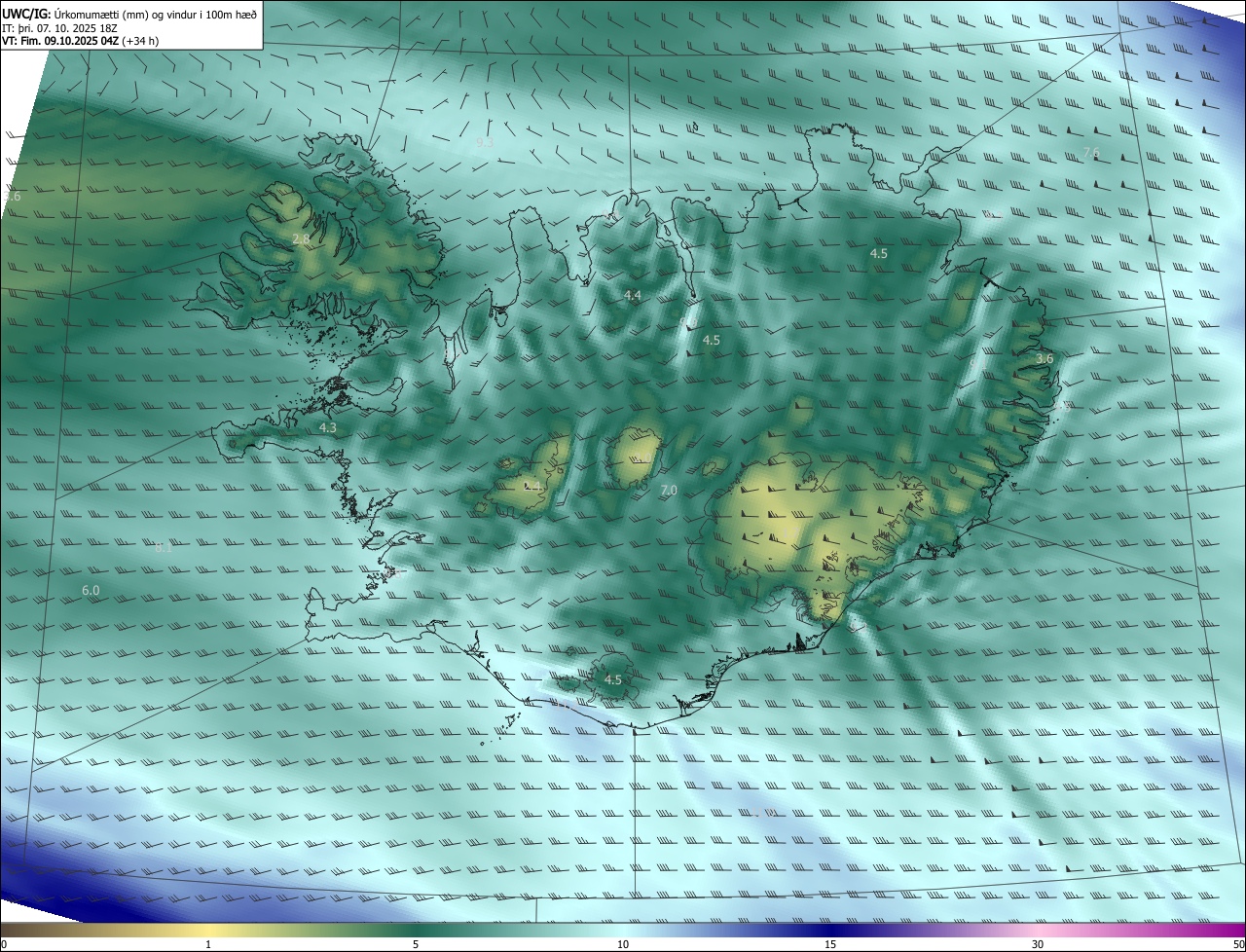Image resolution: width=1246 pixels, height=952 pixels.
Task: Click the 7.0 value in central Iceland
Action: tap(669, 491)
